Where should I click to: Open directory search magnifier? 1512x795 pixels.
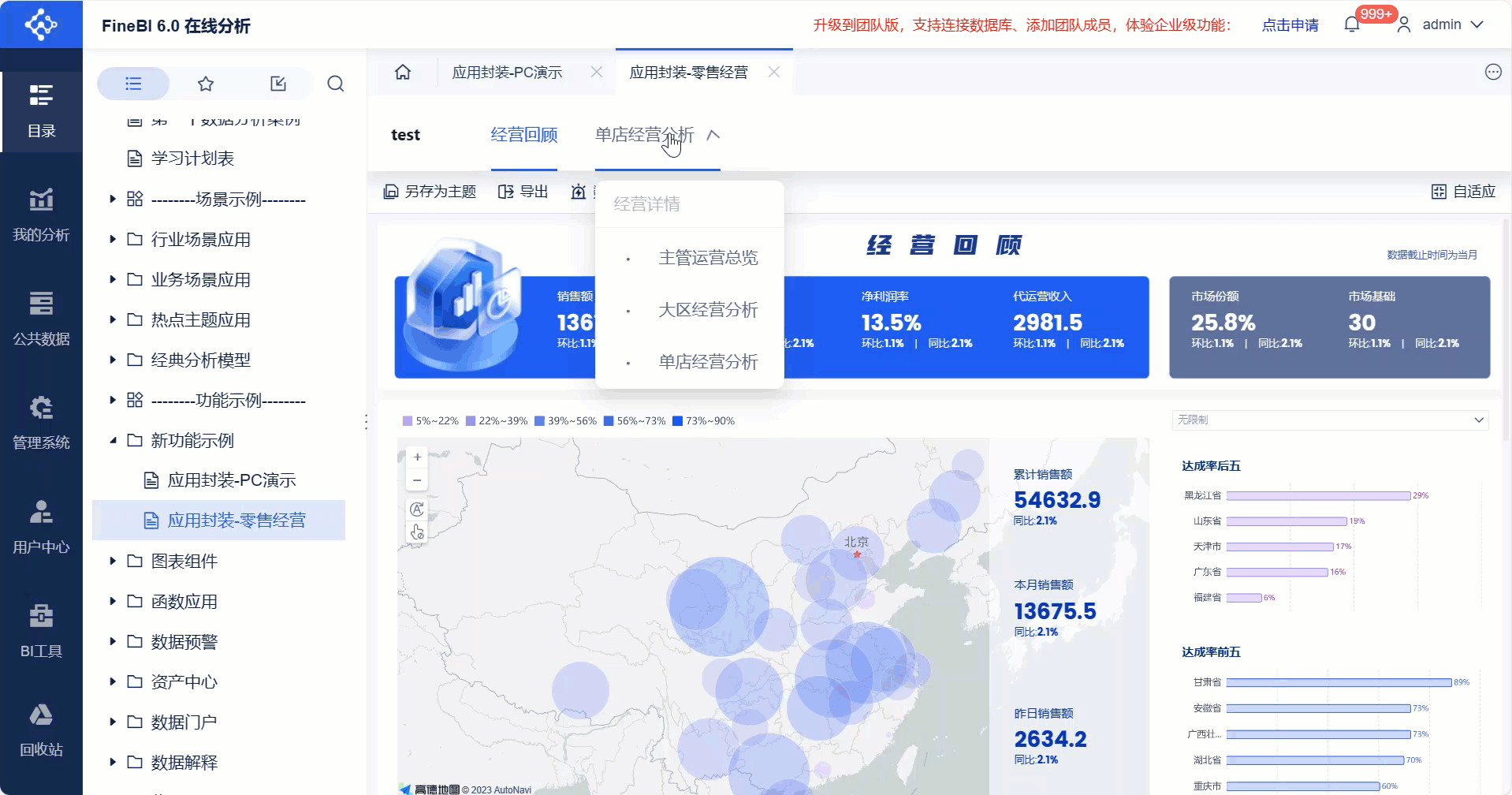pyautogui.click(x=336, y=84)
